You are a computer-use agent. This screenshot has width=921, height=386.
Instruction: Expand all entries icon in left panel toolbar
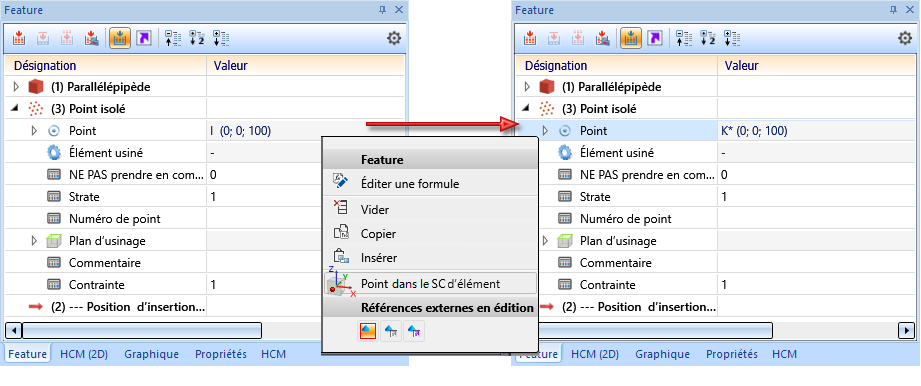[221, 39]
